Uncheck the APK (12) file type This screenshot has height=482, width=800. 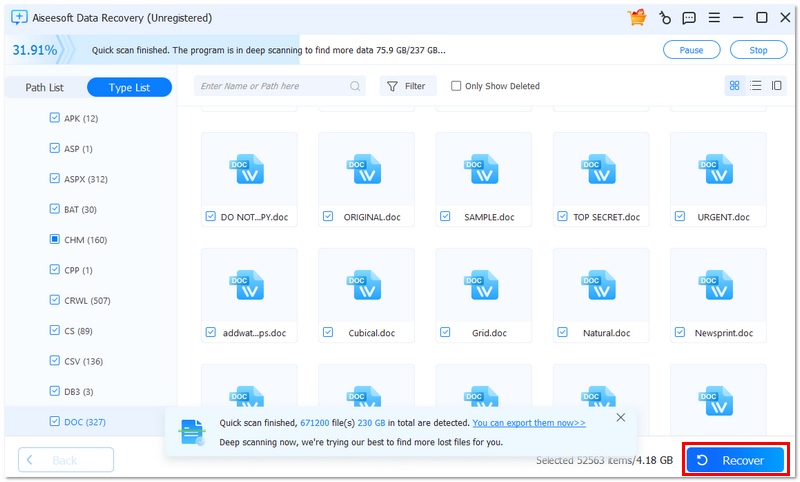(55, 118)
